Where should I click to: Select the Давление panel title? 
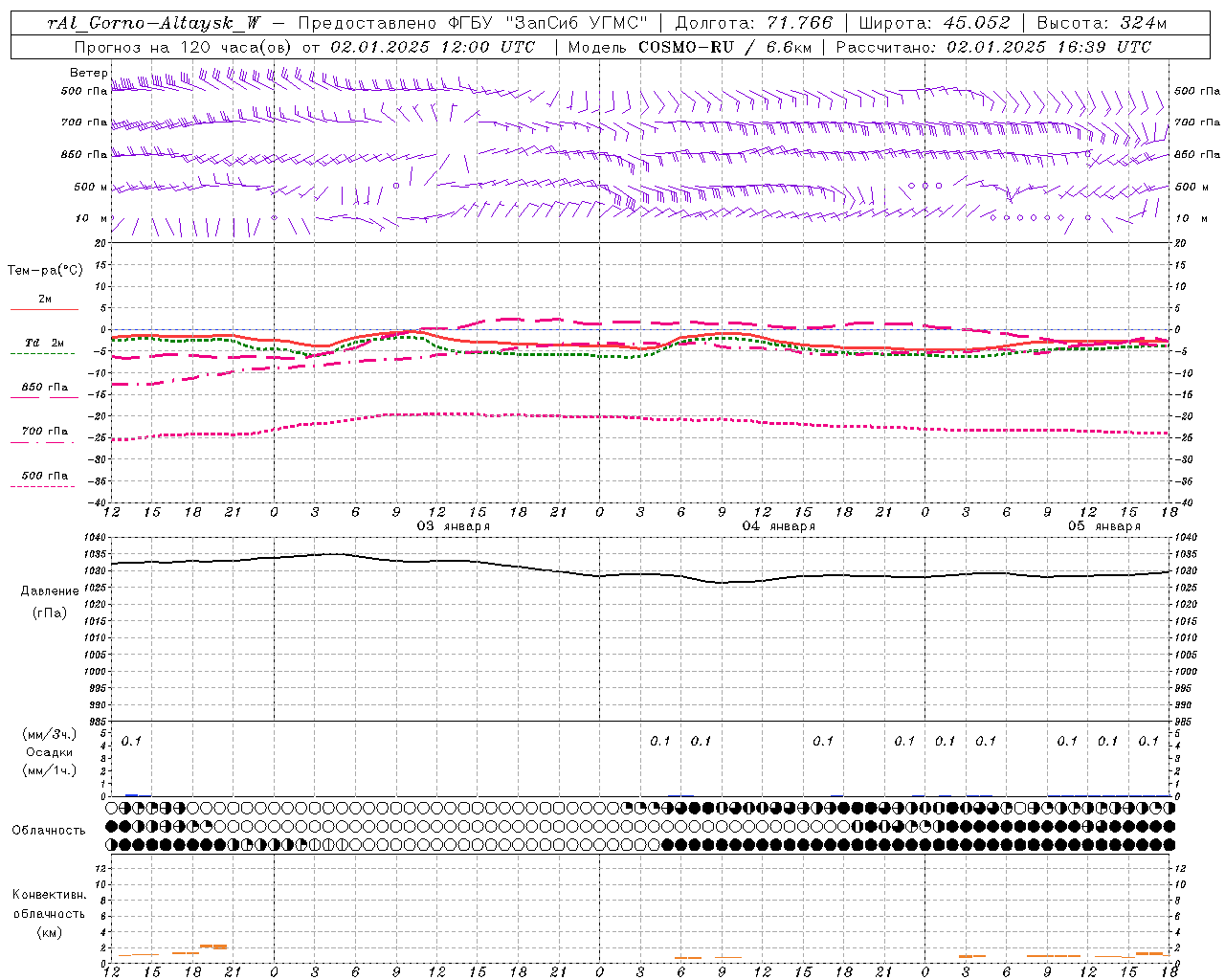(50, 591)
